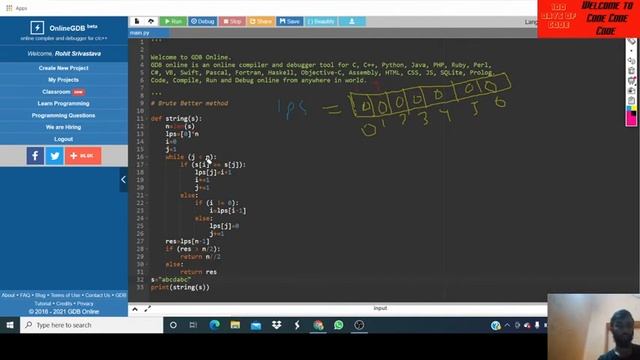640x360 pixels.
Task: Fold the if block at line 17
Action: tap(147, 165)
